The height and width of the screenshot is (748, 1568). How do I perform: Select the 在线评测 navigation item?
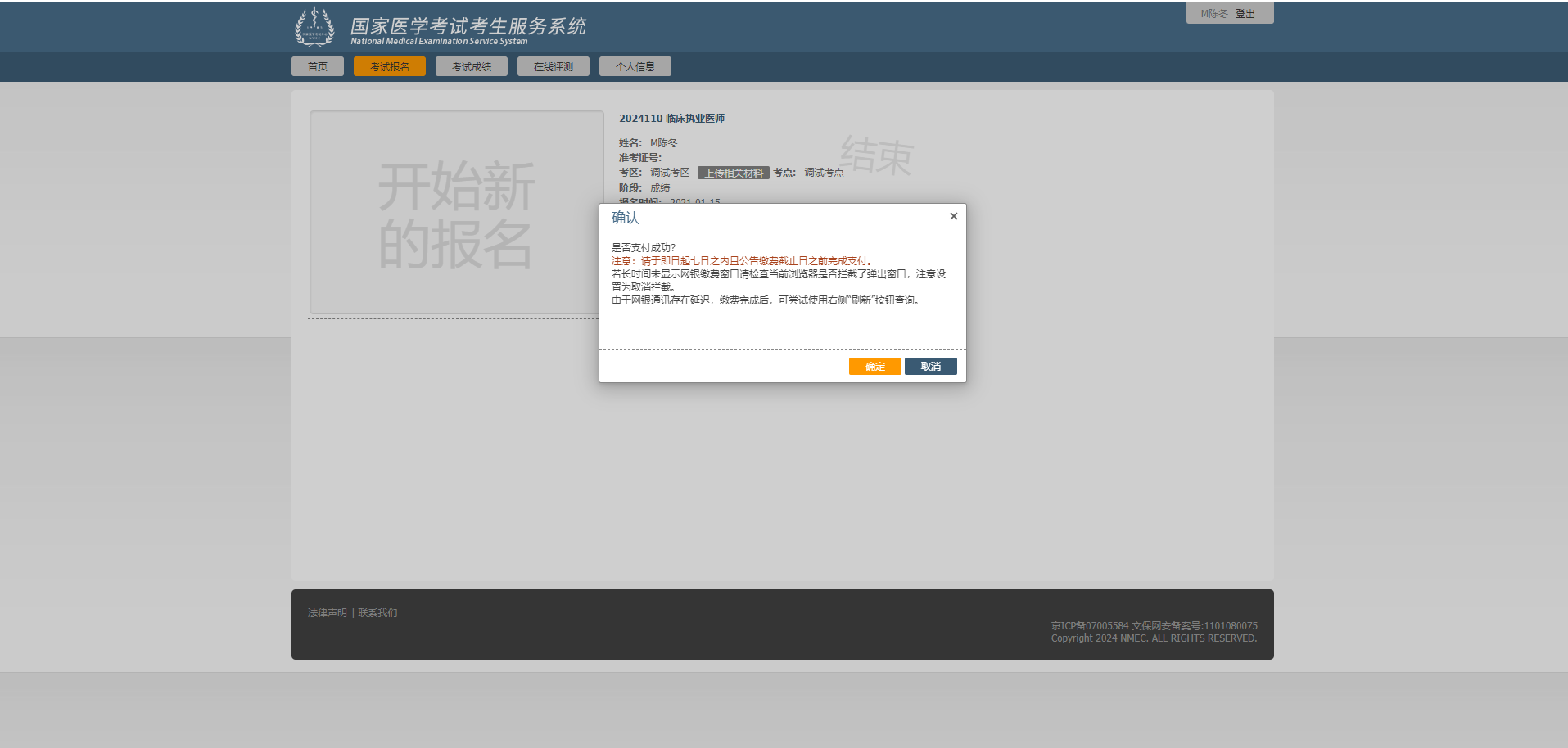(x=553, y=66)
